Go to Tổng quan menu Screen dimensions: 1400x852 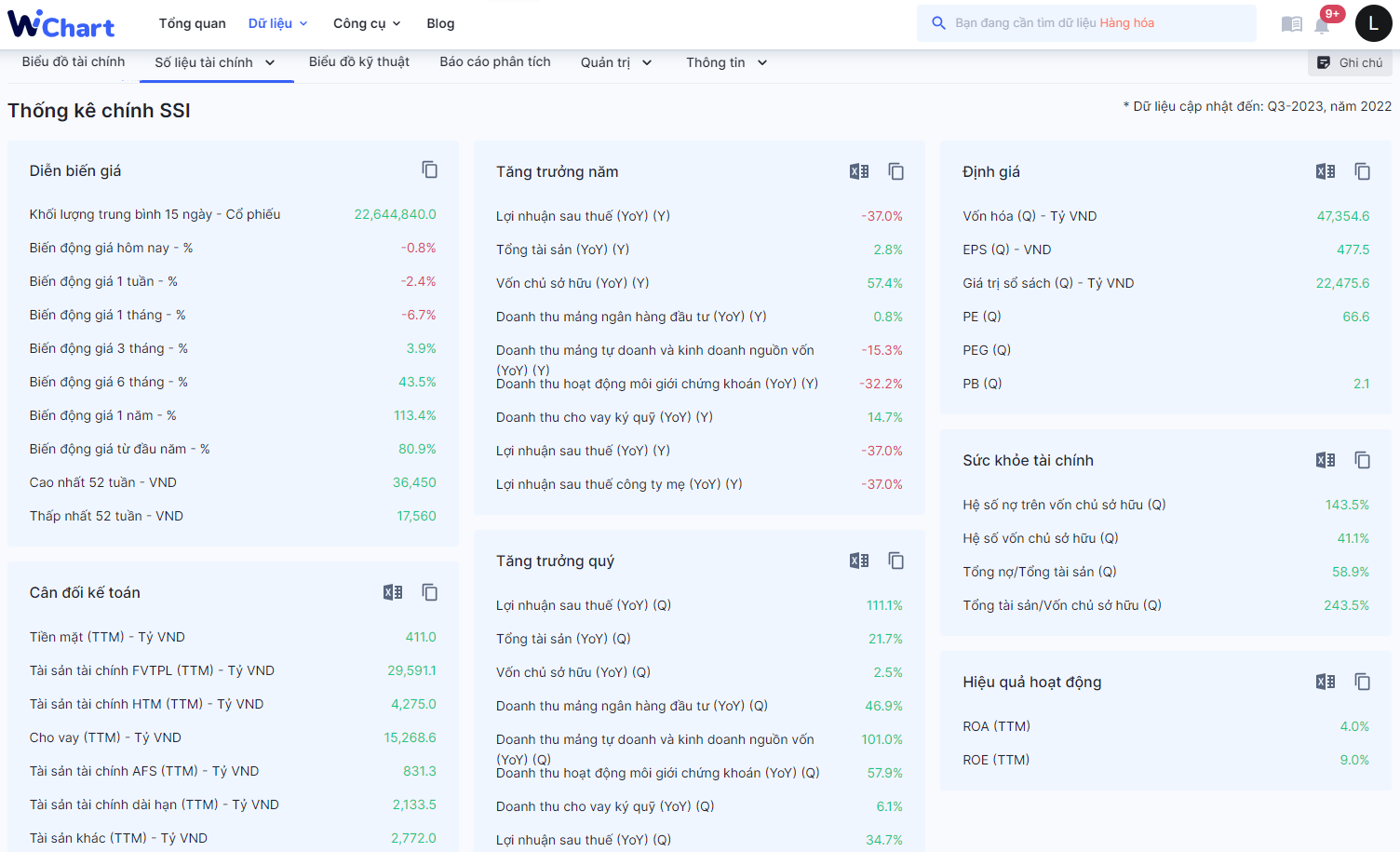pos(192,23)
